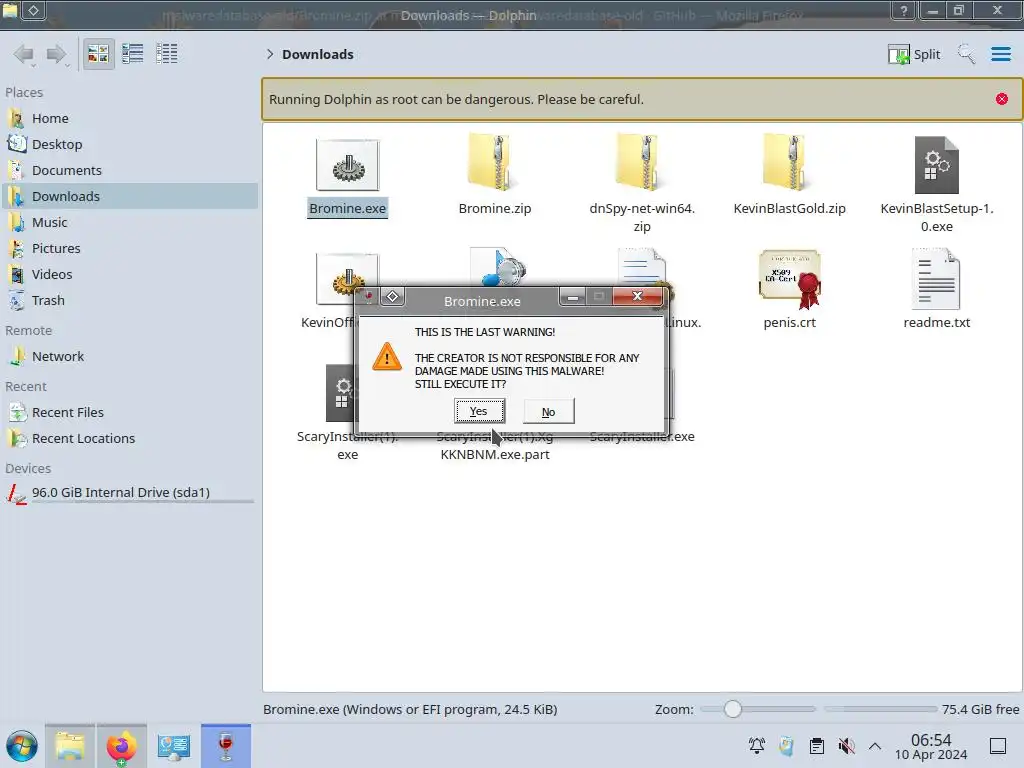Select the Bromine.exe file icon
Image resolution: width=1024 pixels, height=768 pixels.
(347, 165)
